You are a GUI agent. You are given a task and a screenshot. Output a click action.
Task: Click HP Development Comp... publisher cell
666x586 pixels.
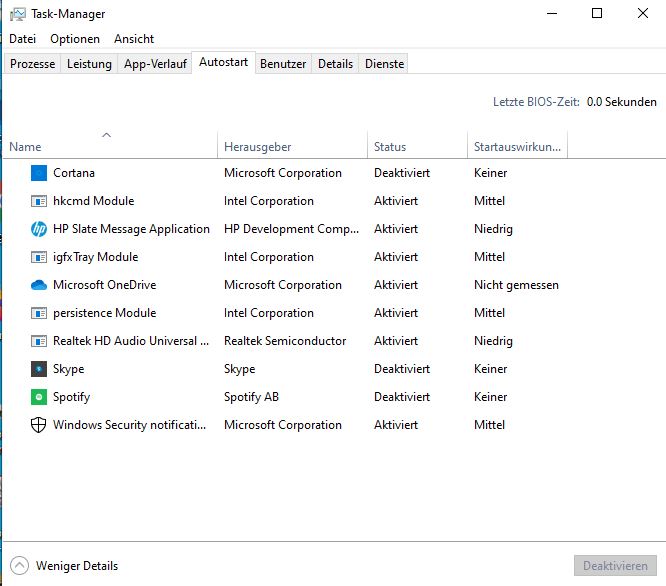(x=291, y=229)
